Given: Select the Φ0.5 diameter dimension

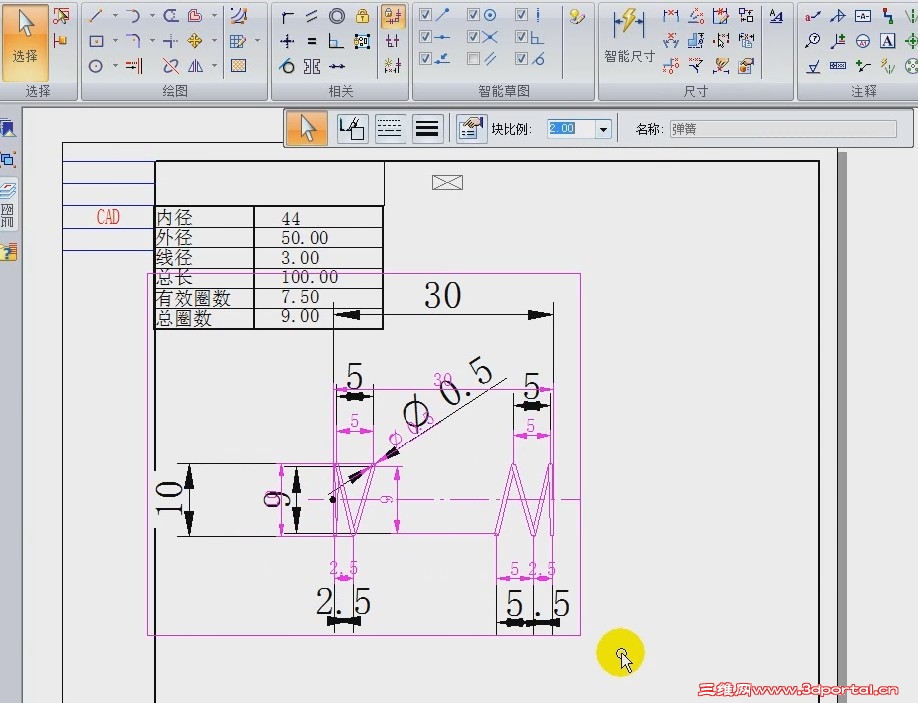Looking at the screenshot, I should (x=448, y=393).
